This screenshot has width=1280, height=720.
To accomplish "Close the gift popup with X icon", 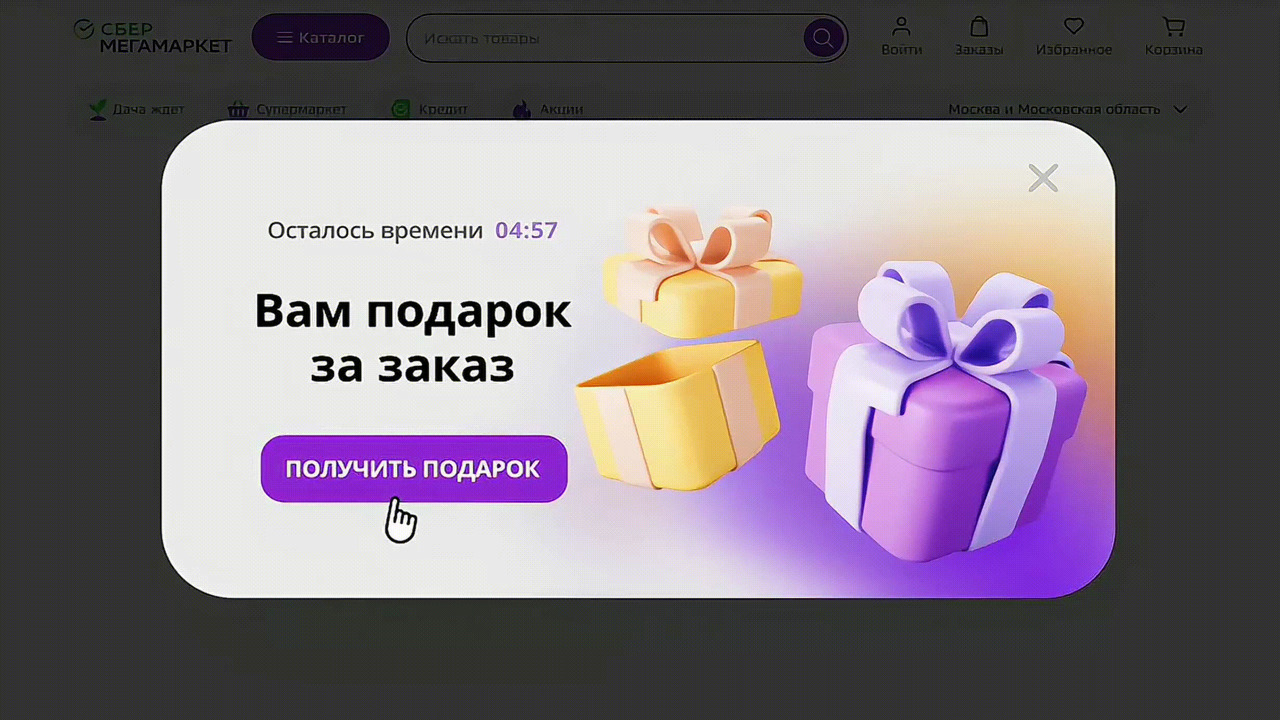I will (1043, 178).
